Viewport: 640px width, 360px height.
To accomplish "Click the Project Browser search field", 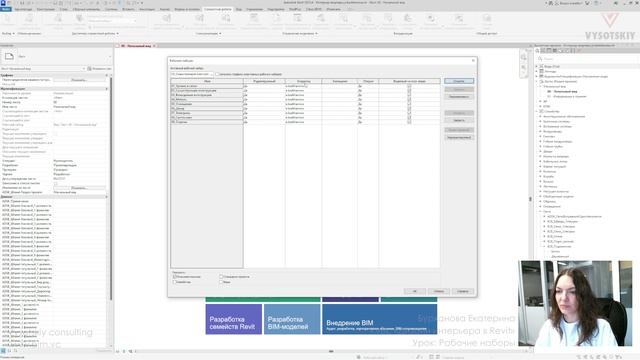I will click(x=588, y=59).
